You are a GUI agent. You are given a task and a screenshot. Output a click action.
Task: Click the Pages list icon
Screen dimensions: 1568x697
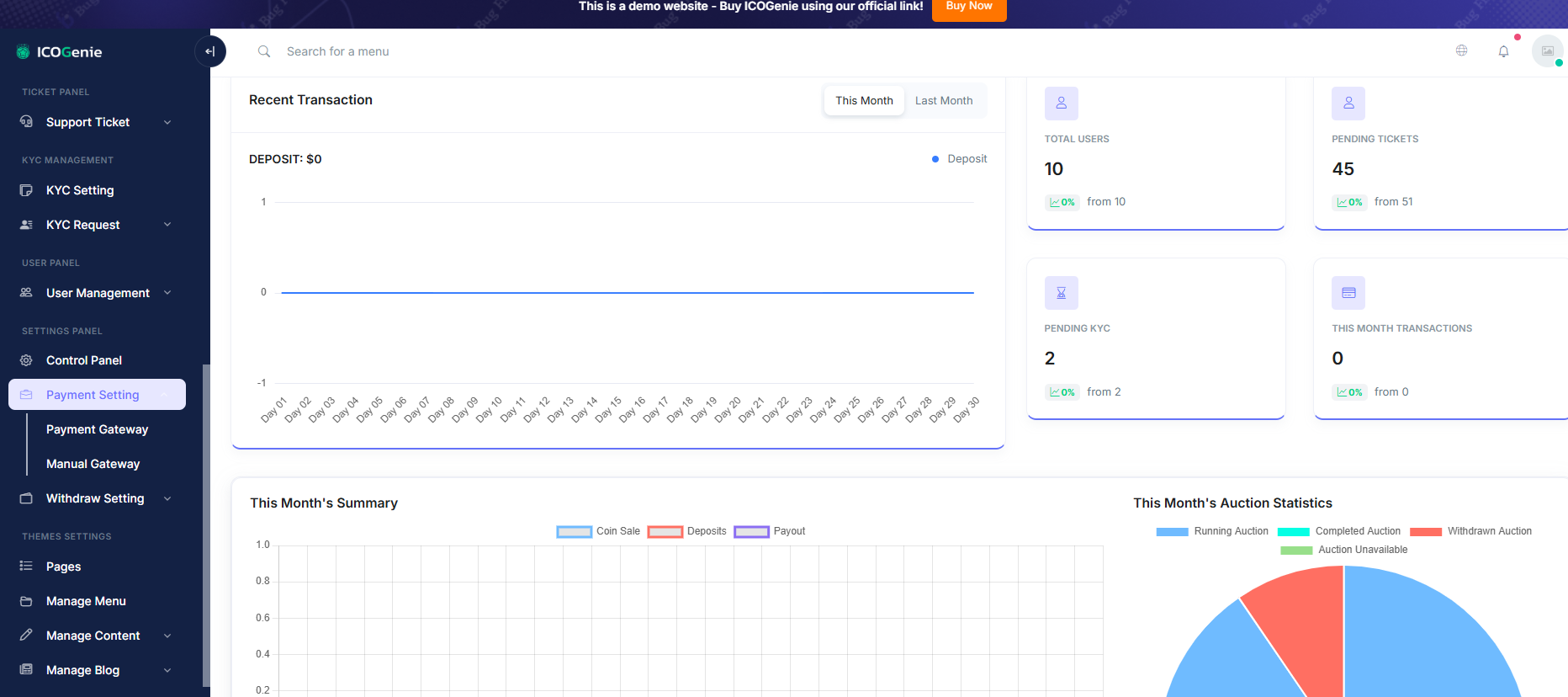pyautogui.click(x=26, y=567)
